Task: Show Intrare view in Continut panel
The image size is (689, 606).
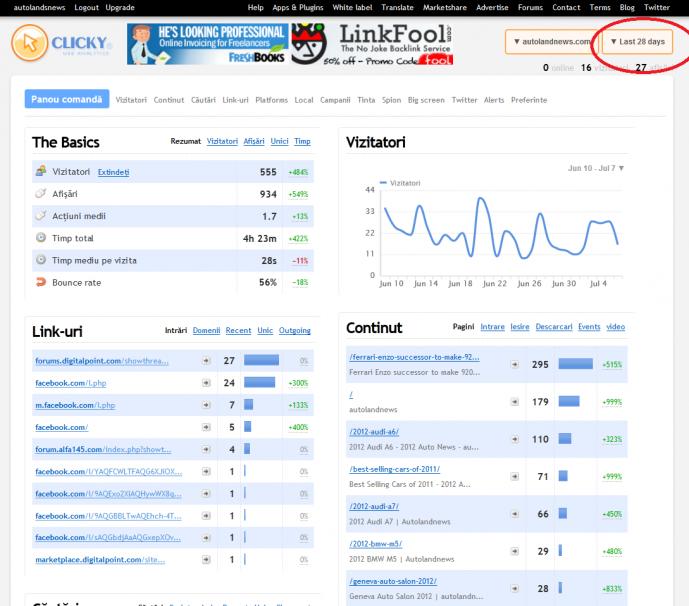Action: tap(492, 327)
